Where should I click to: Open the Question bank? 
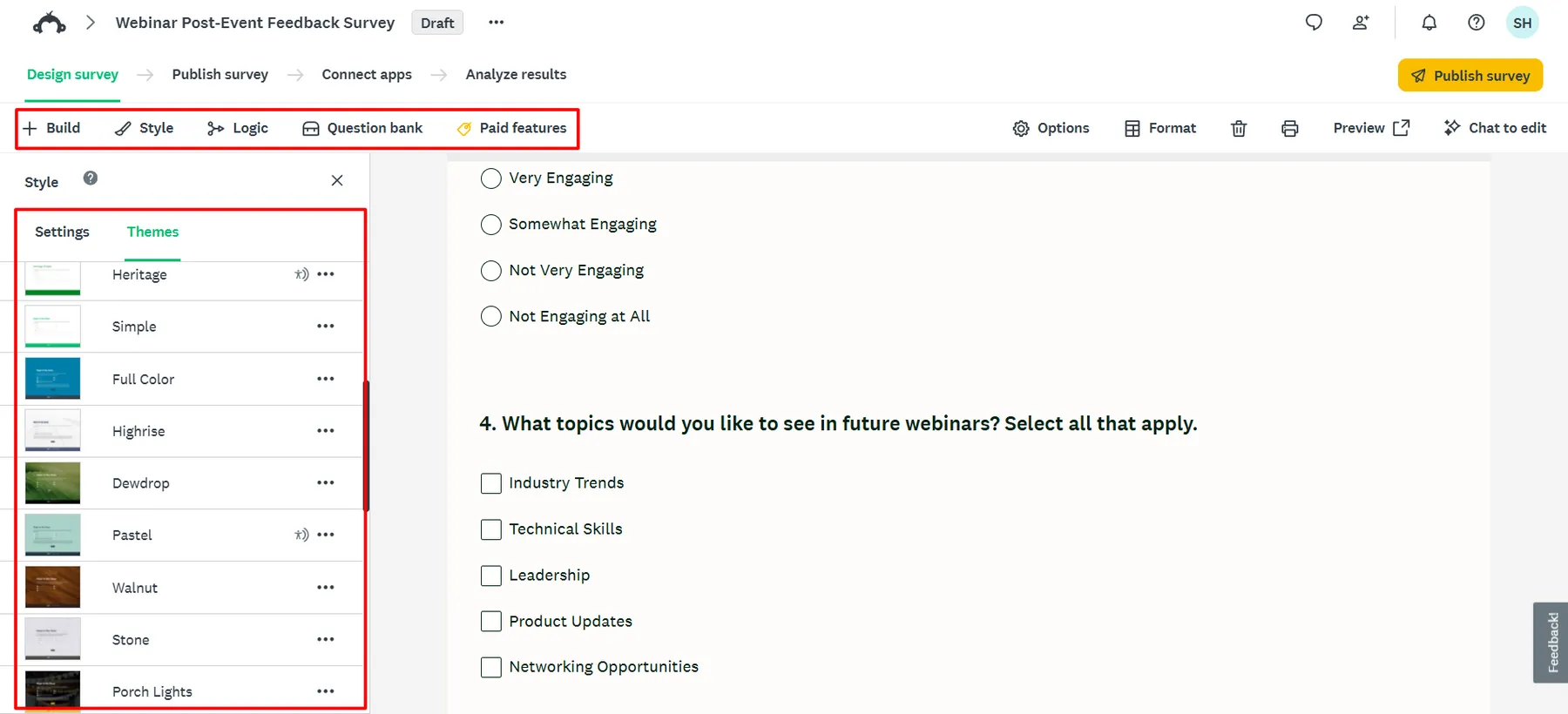[362, 128]
